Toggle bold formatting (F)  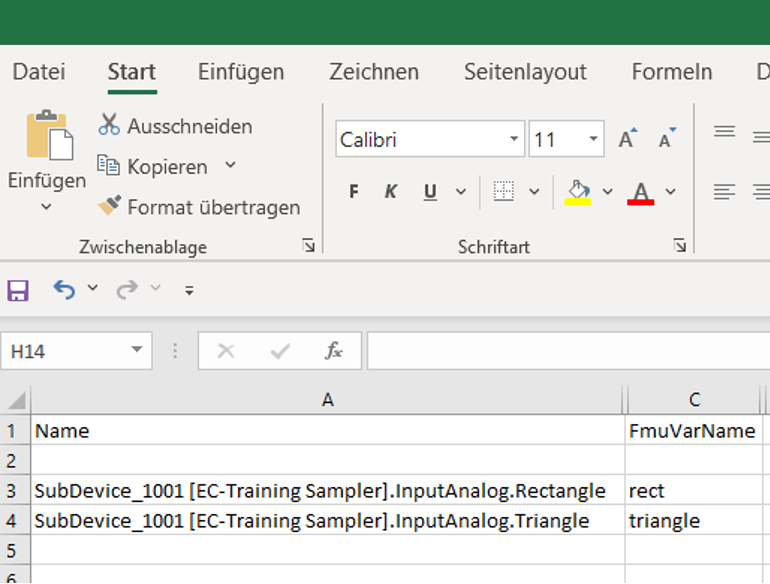(354, 192)
